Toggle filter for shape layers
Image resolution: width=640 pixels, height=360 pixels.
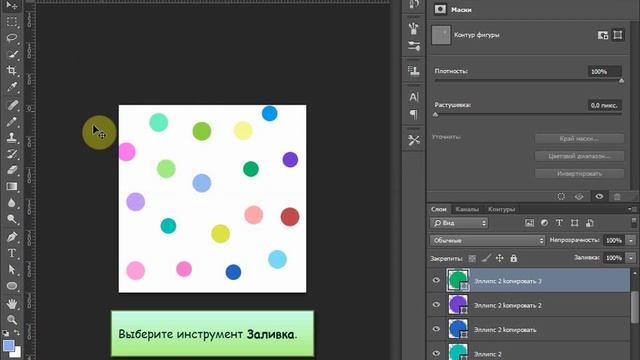tap(574, 223)
